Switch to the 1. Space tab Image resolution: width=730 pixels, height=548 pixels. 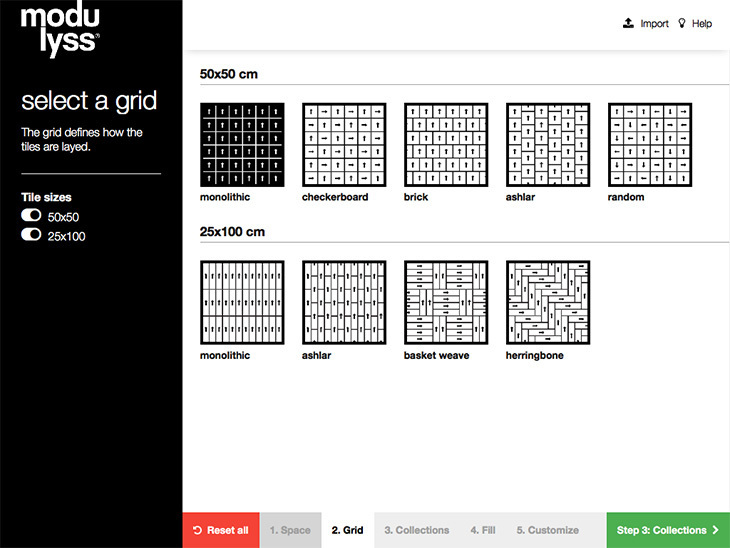click(x=291, y=530)
